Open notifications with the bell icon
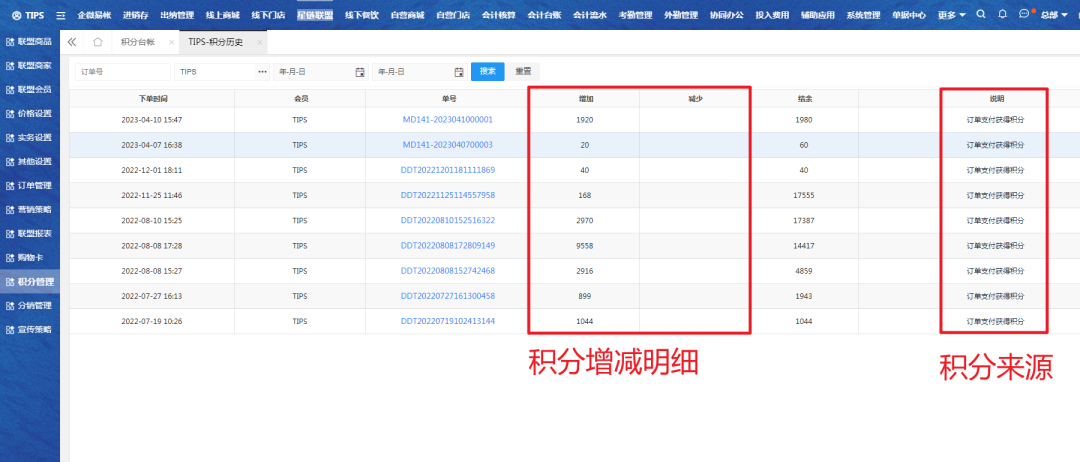1080x462 pixels. point(1002,15)
